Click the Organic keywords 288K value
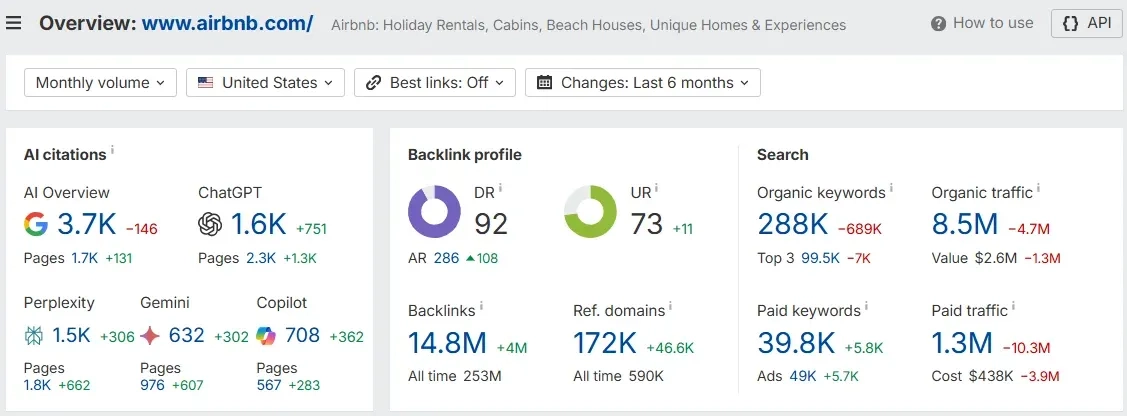 pos(793,225)
